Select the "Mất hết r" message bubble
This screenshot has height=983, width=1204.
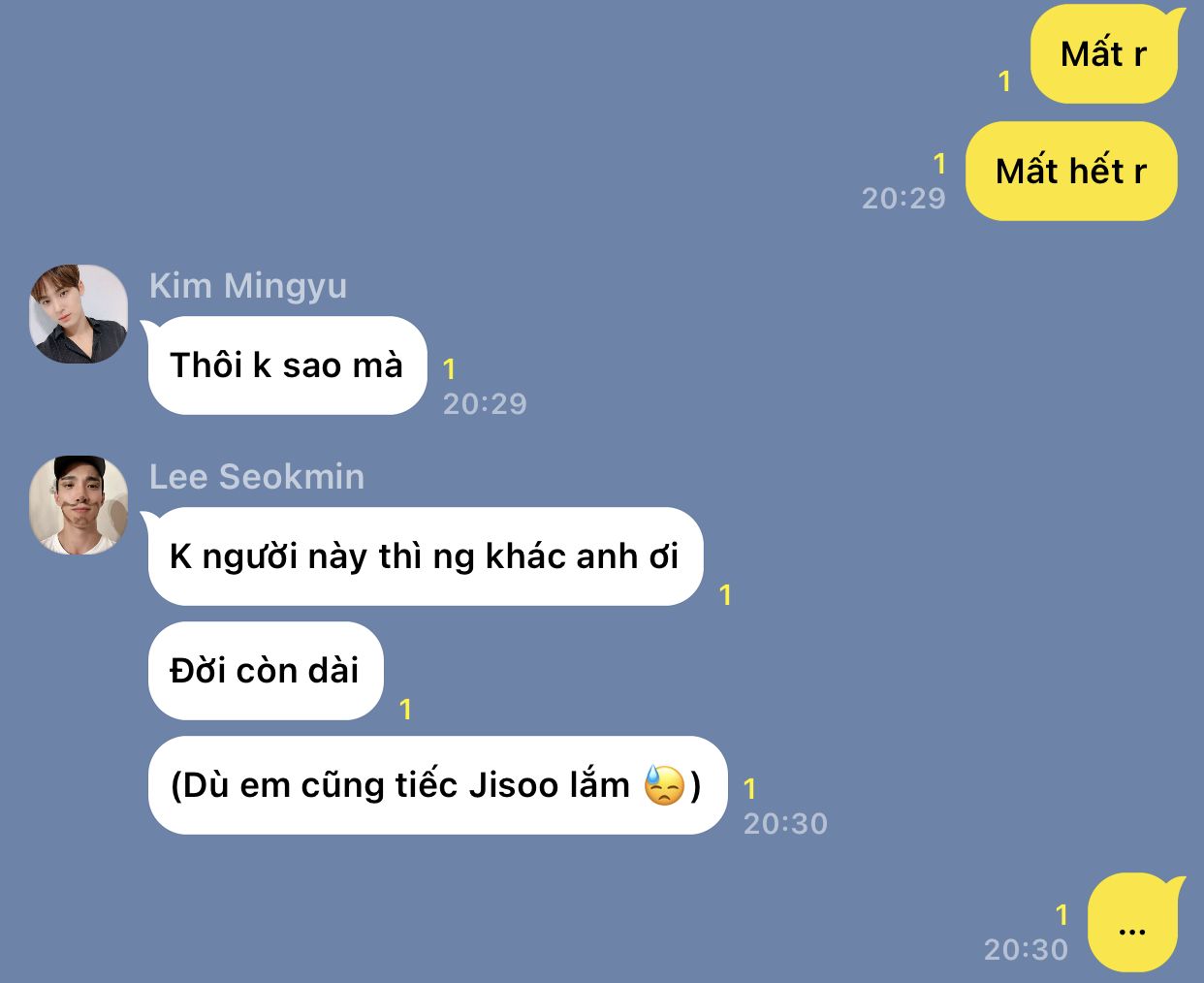1071,172
